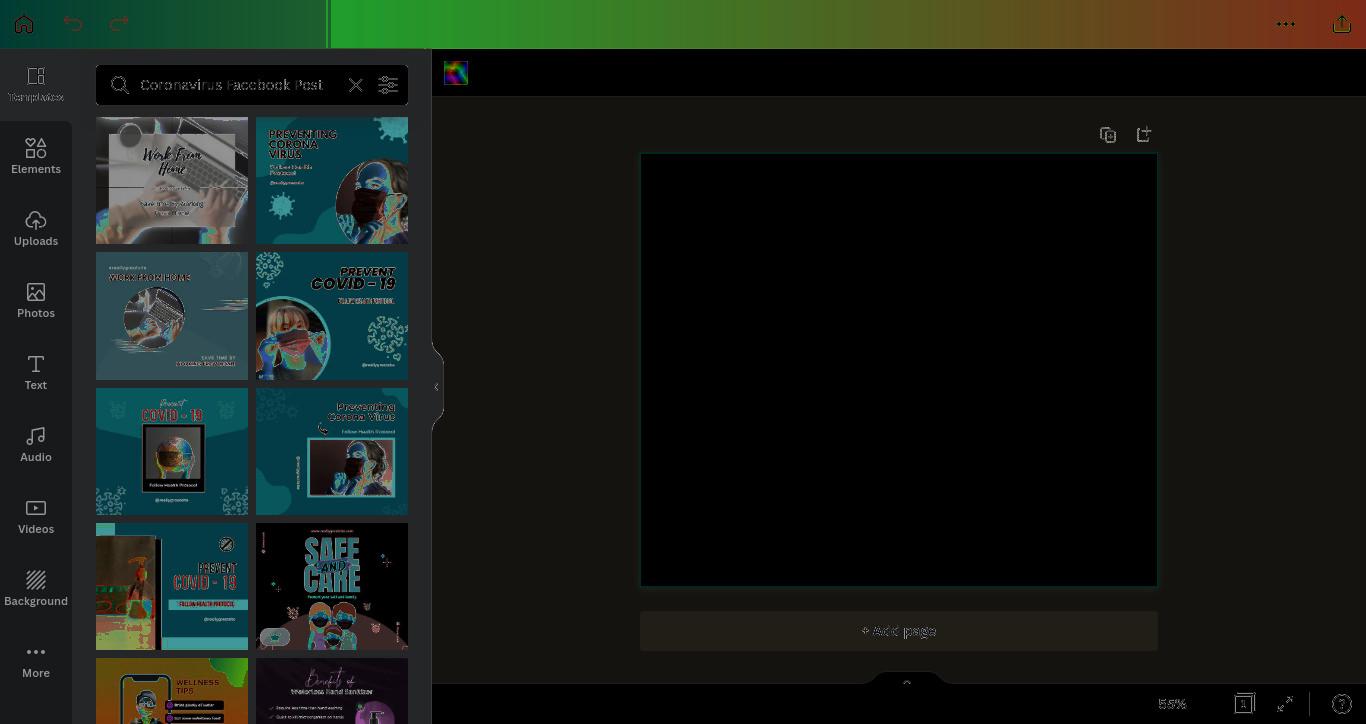Click the Coronavirus Facebook Post search field
This screenshot has width=1366, height=724.
231,85
